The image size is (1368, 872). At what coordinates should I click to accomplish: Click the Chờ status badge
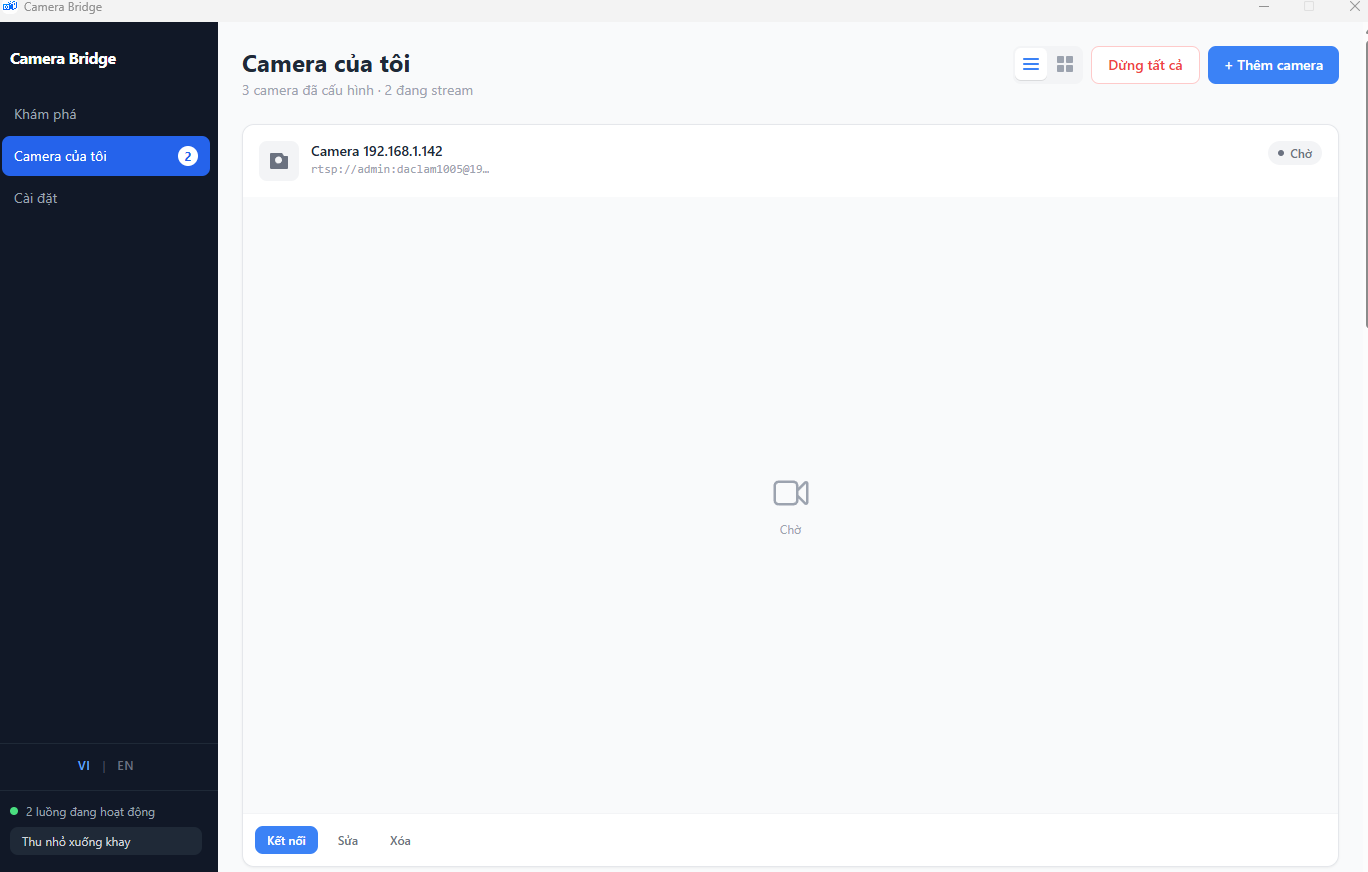[x=1295, y=154]
